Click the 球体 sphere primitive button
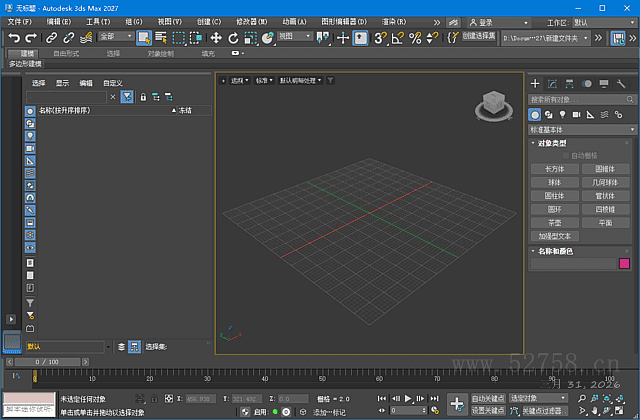Screen dimensions: 640x420 pyautogui.click(x=554, y=182)
